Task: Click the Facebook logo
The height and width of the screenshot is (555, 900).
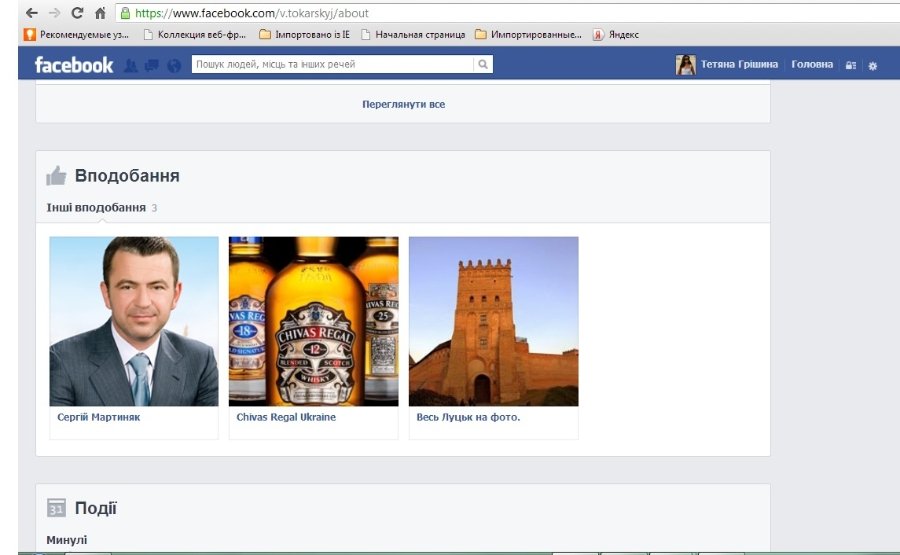Action: coord(74,65)
